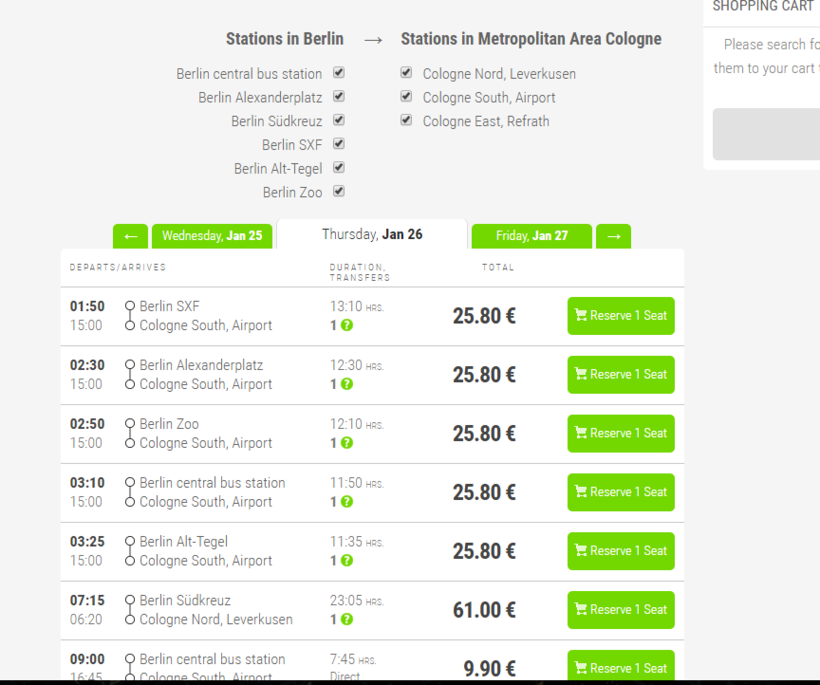Uncheck Cologne Nord, Leverkusen checkbox

(x=406, y=73)
